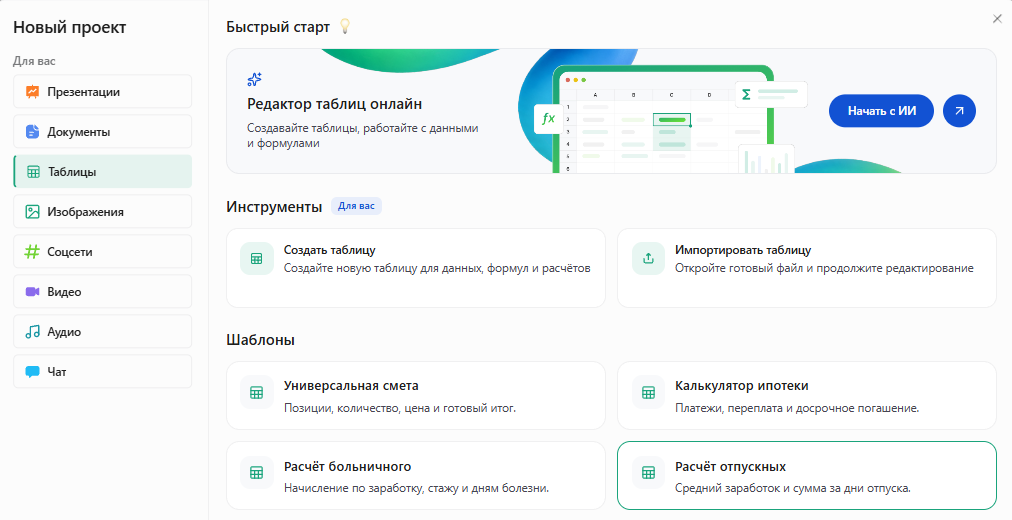Pick the Расчёт больничного template
The image size is (1012, 520).
pos(416,475)
